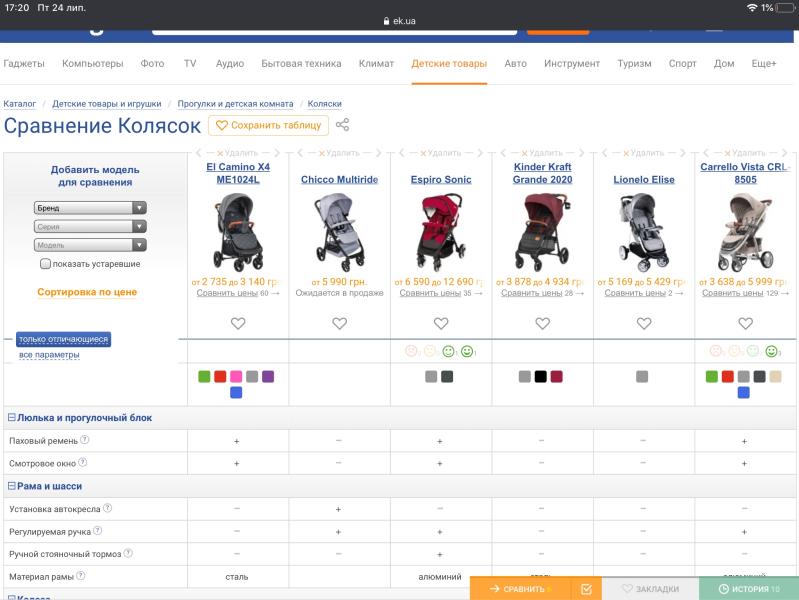Viewport: 799px width, 600px height.
Task: Select beige color swatch for Carrello Vista
Action: pyautogui.click(x=776, y=376)
